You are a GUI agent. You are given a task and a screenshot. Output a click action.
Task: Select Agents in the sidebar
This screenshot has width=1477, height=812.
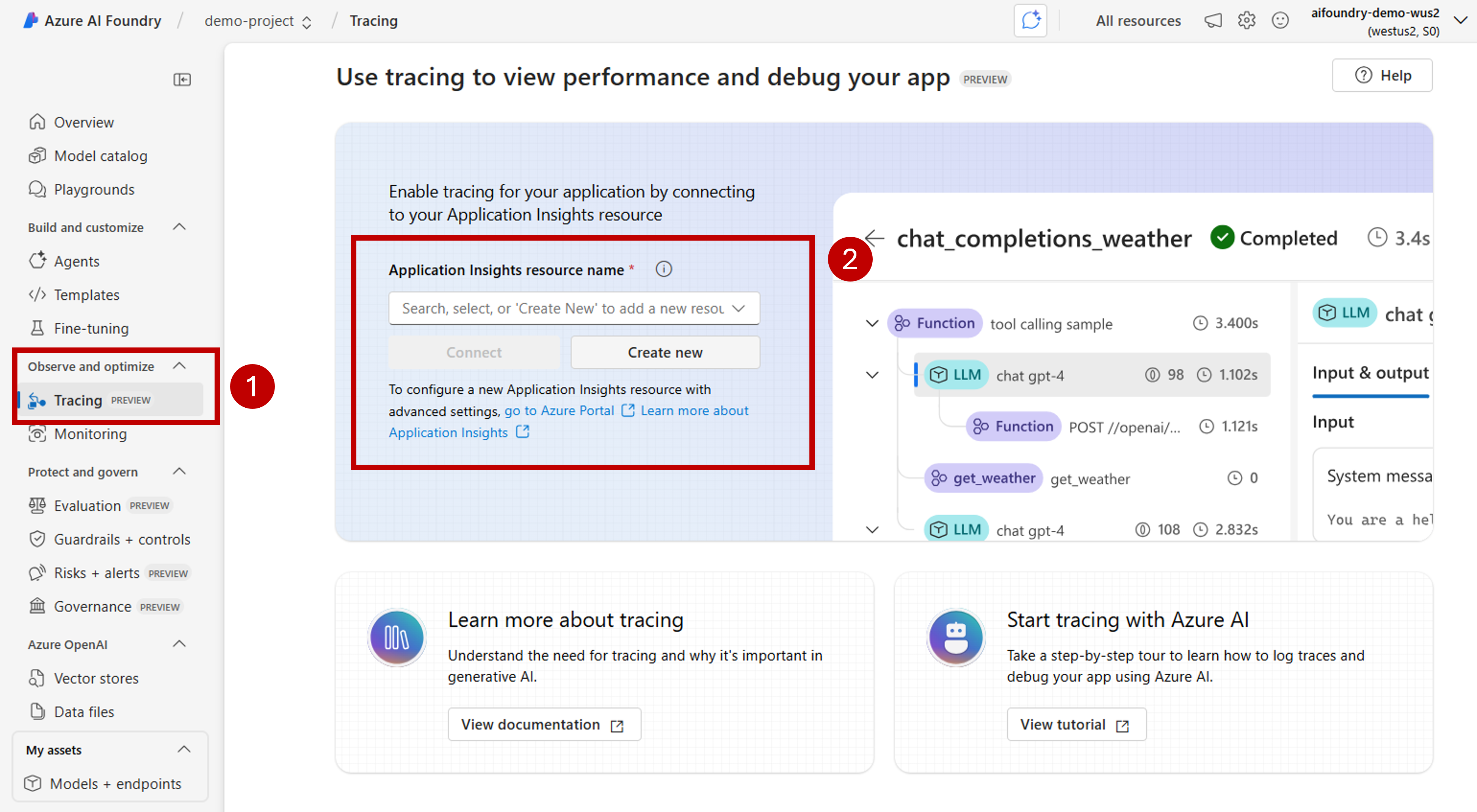point(76,261)
